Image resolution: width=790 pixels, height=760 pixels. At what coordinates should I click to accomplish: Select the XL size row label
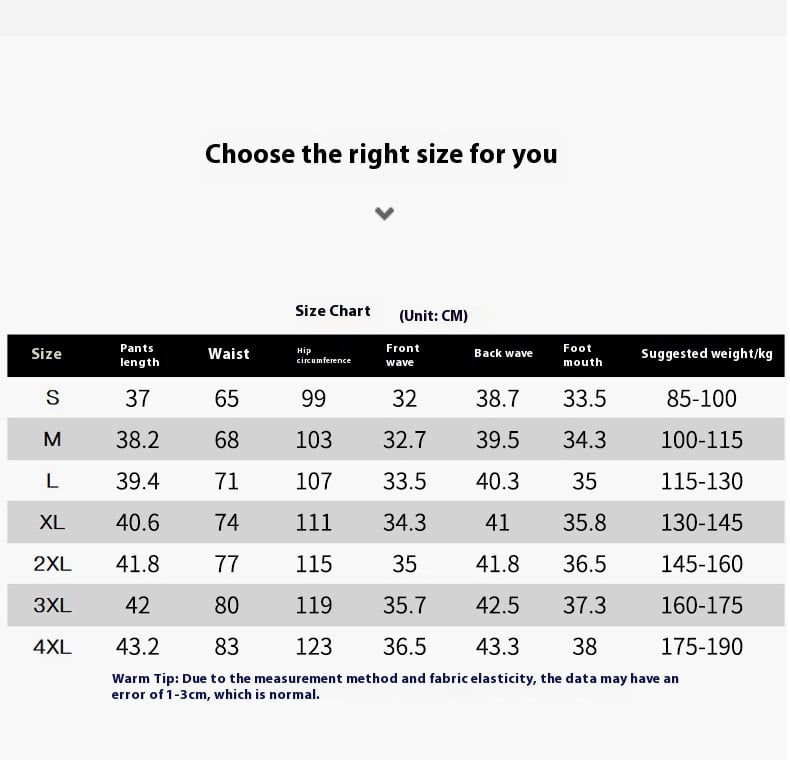[52, 522]
